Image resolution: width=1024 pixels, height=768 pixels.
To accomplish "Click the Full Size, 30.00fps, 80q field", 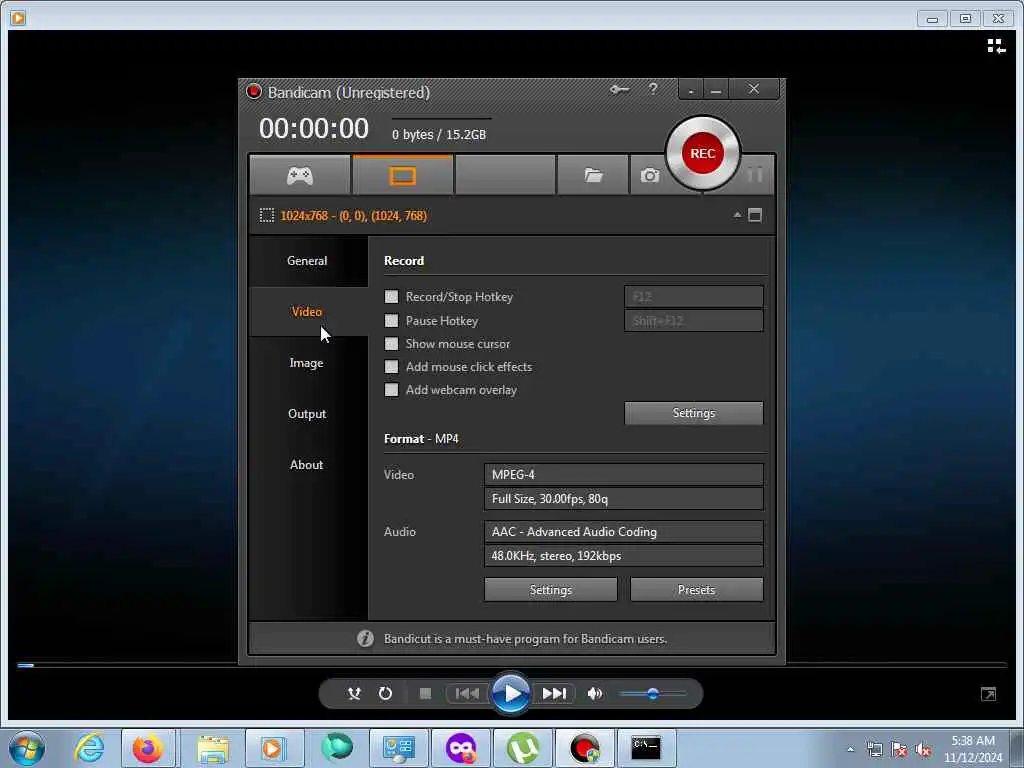I will click(x=624, y=499).
